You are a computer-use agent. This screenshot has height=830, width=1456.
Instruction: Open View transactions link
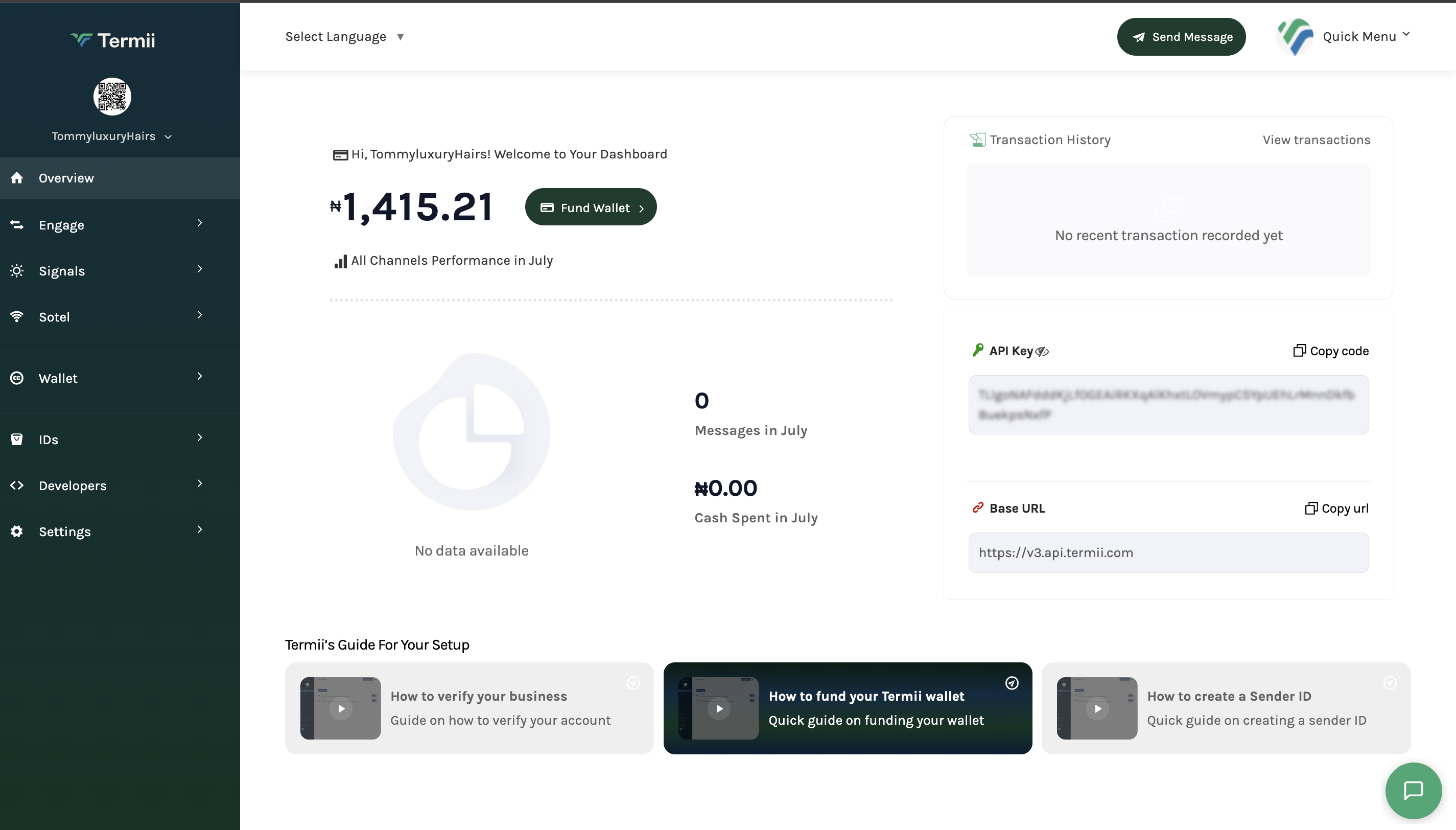[x=1317, y=140]
